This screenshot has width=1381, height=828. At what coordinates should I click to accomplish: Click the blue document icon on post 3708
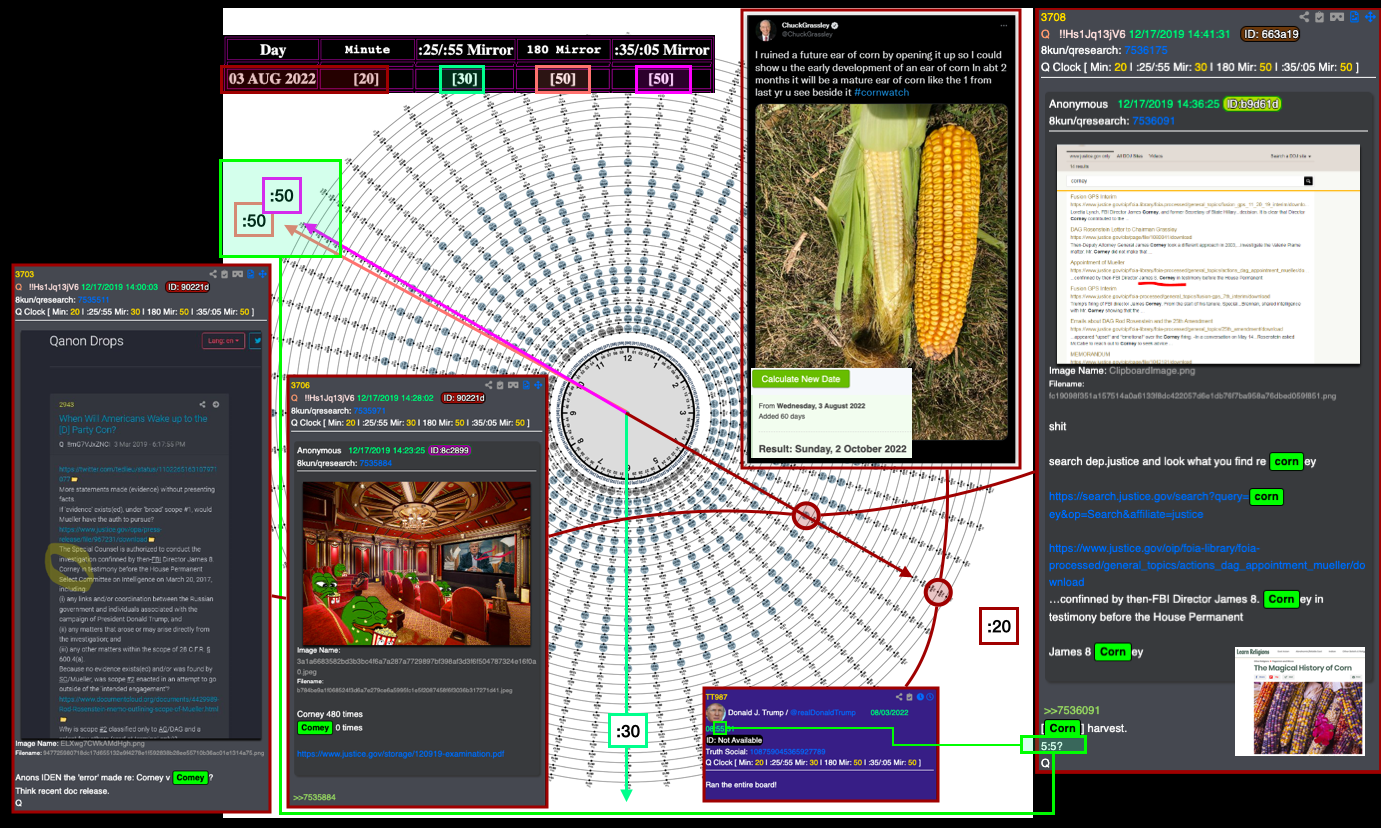pos(1354,17)
